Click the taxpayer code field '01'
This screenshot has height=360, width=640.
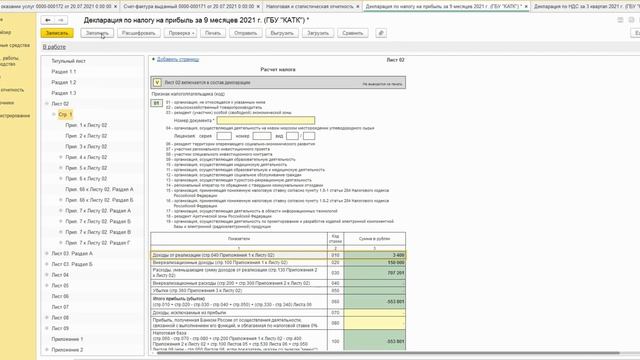156,103
